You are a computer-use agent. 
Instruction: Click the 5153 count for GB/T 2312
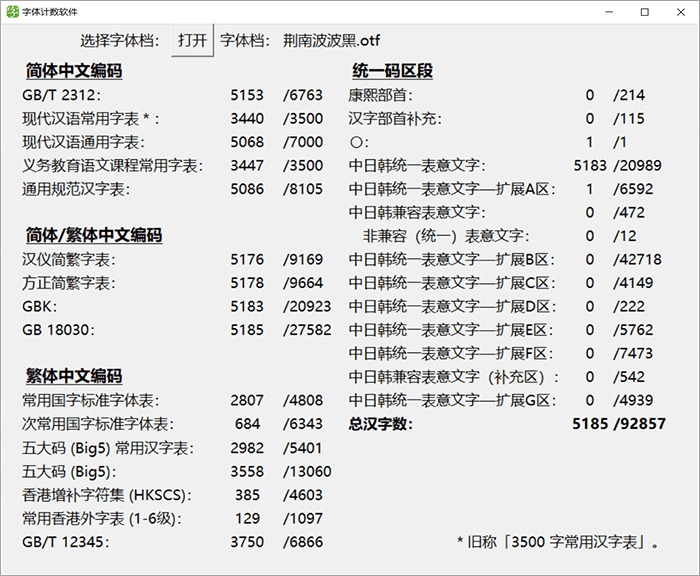pos(247,95)
